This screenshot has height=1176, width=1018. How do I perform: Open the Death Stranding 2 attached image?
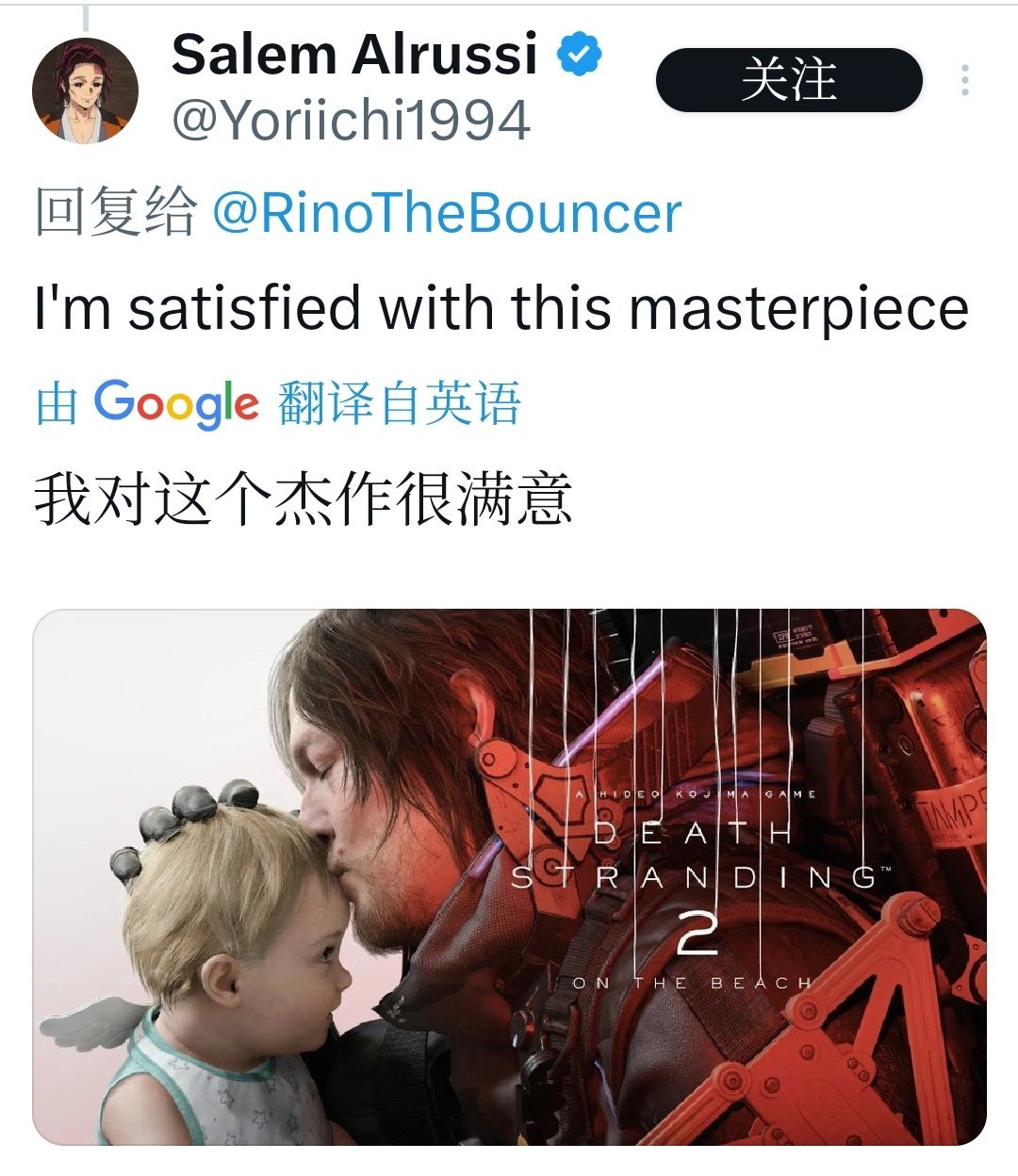tap(509, 877)
